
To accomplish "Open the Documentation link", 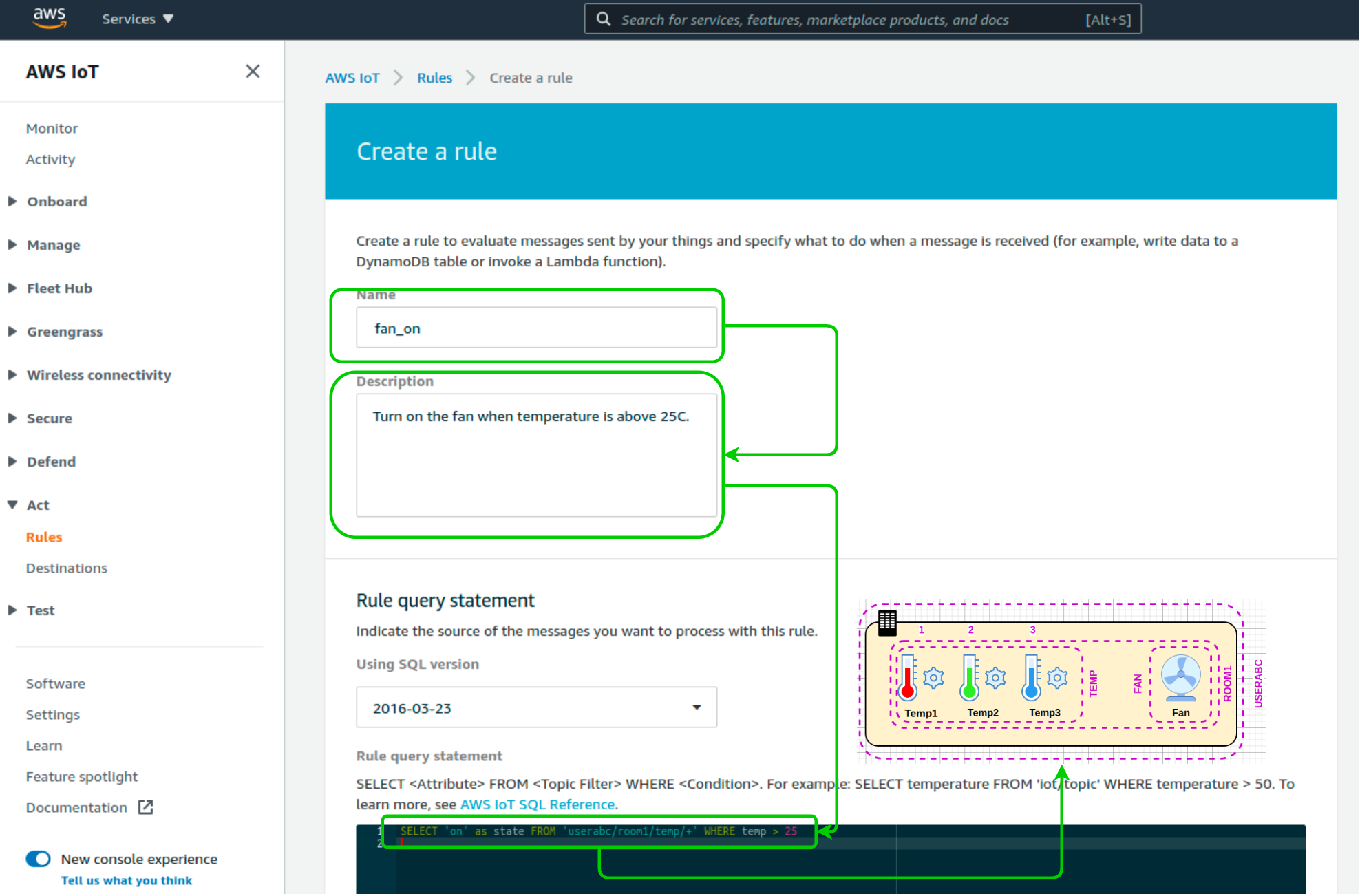I will point(76,808).
